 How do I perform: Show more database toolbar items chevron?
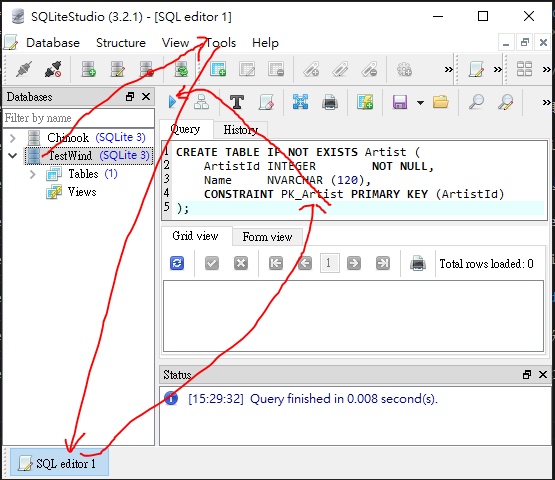(x=448, y=69)
